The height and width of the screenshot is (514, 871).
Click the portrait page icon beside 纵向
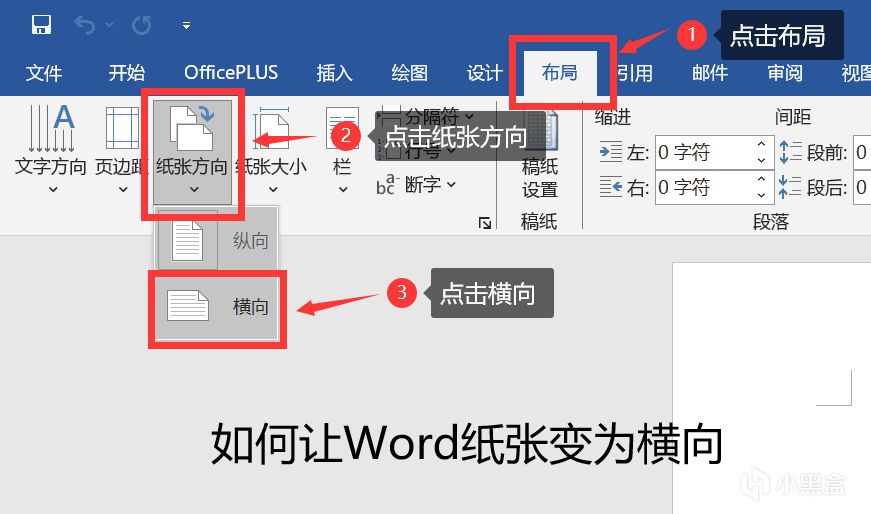coord(187,241)
